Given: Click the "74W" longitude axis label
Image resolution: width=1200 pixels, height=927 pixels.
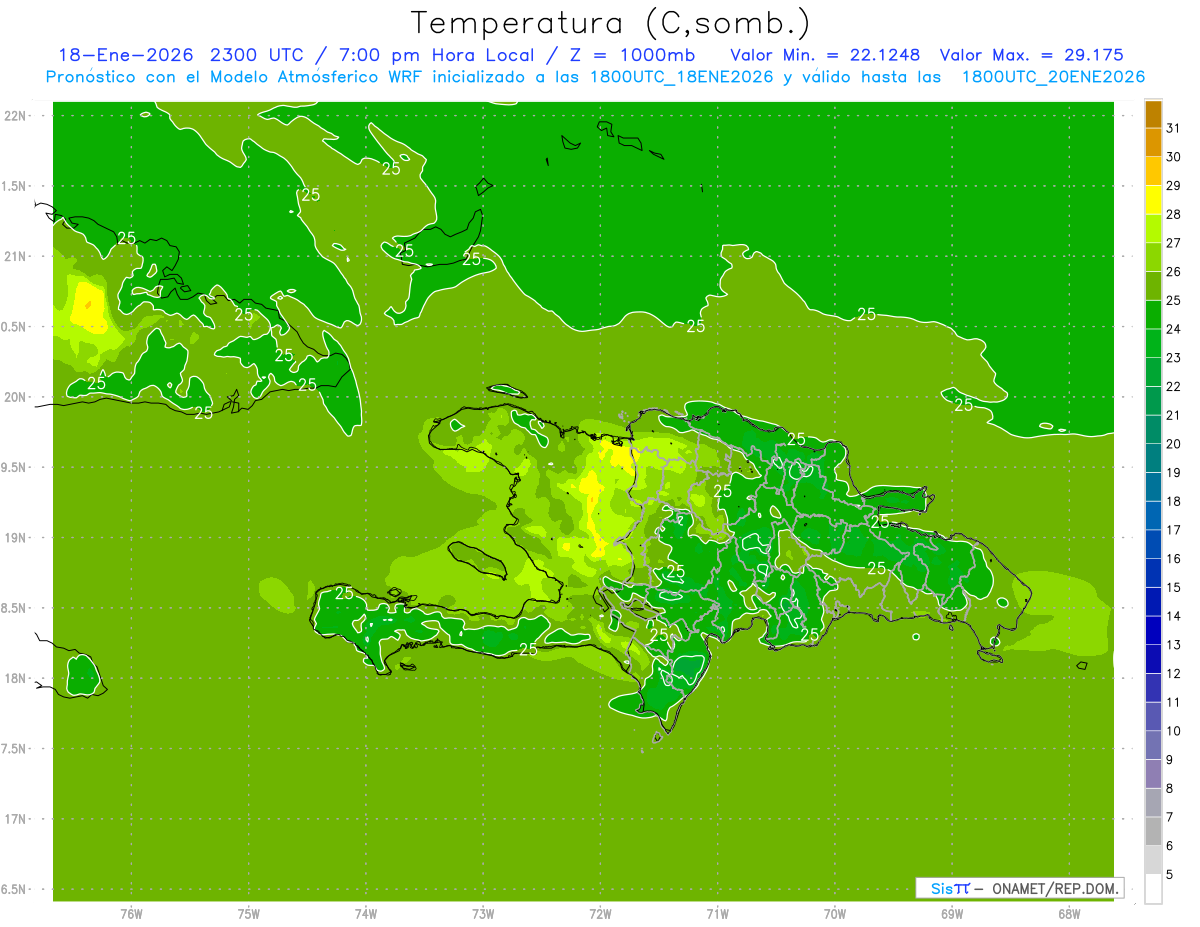Looking at the screenshot, I should pos(366,913).
